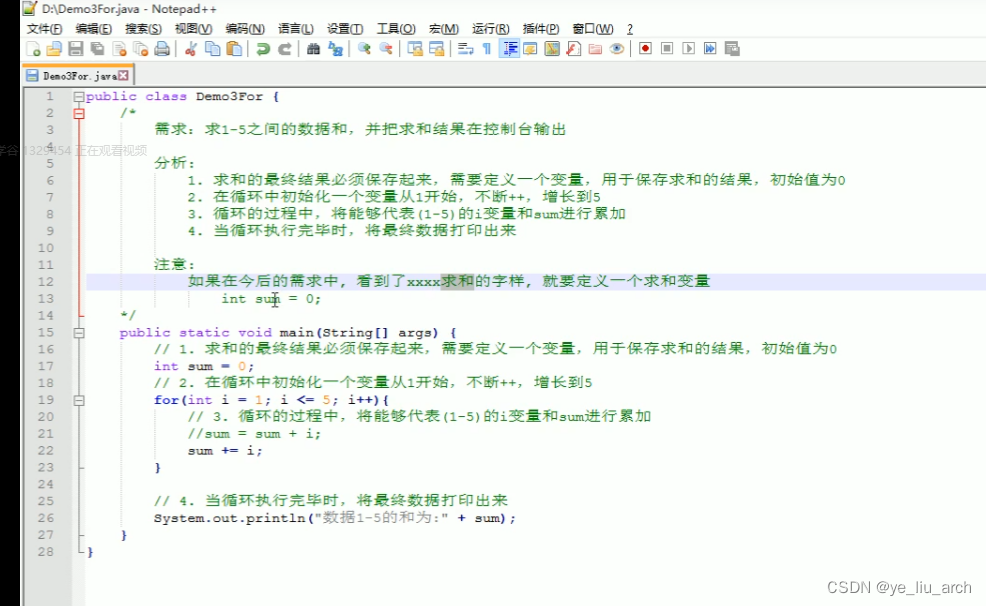Open Find with the binoculars icon
The image size is (986, 606).
point(313,49)
